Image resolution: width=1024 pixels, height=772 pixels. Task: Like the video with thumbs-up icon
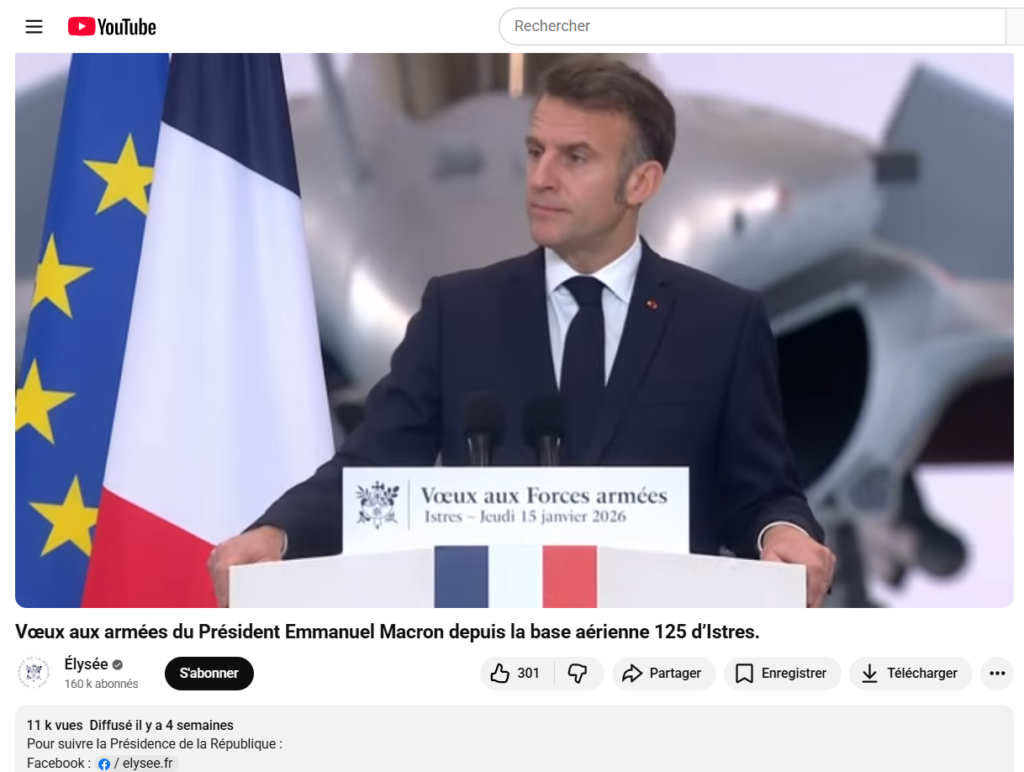coord(500,673)
